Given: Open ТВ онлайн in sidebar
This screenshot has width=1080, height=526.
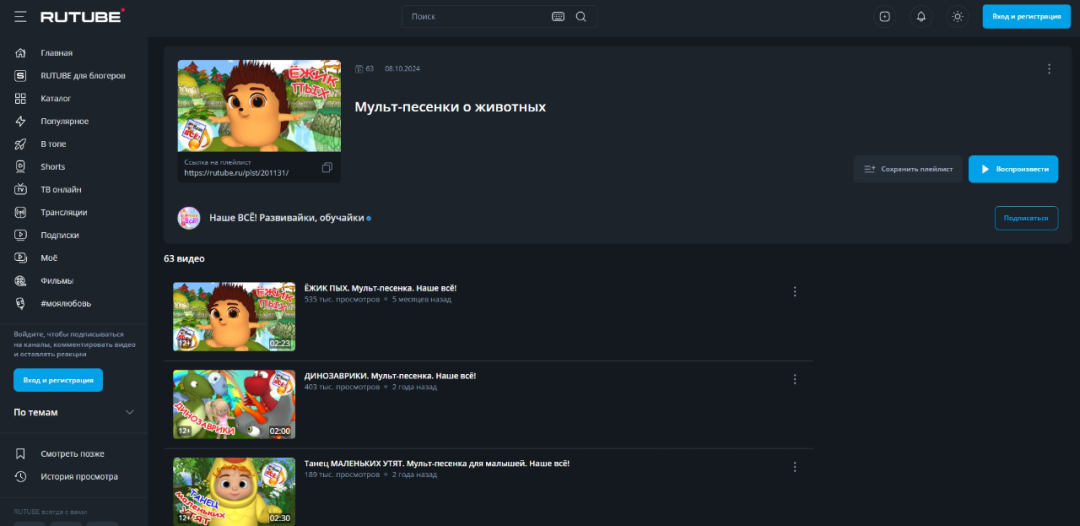Looking at the screenshot, I should (60, 189).
